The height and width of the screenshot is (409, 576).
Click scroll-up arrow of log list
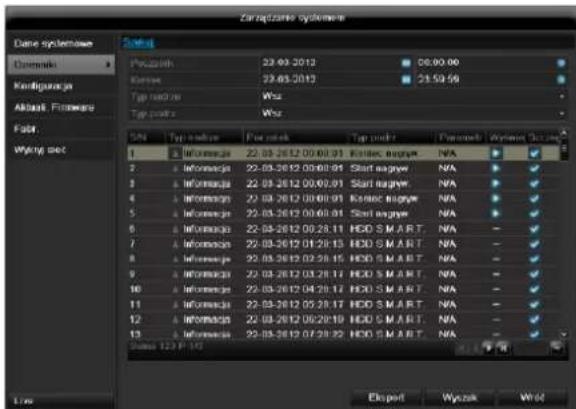click(564, 133)
